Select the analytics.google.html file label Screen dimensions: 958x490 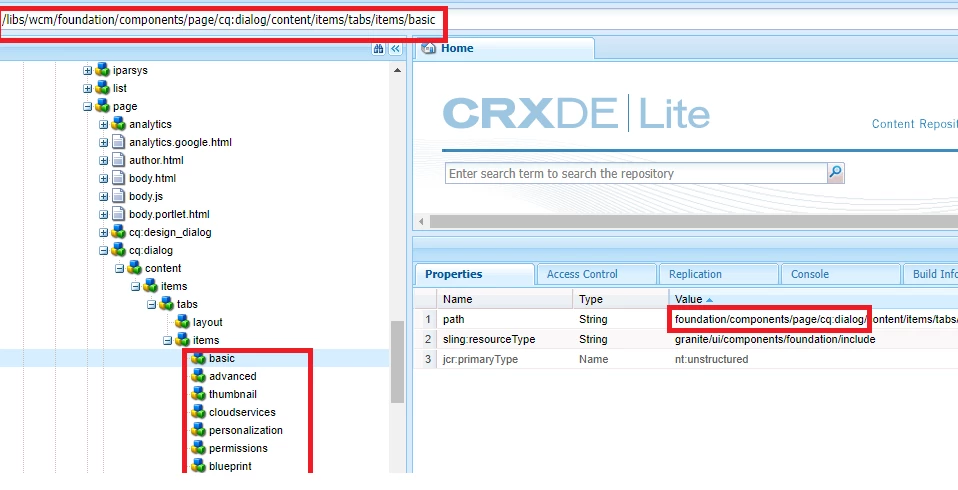[180, 142]
